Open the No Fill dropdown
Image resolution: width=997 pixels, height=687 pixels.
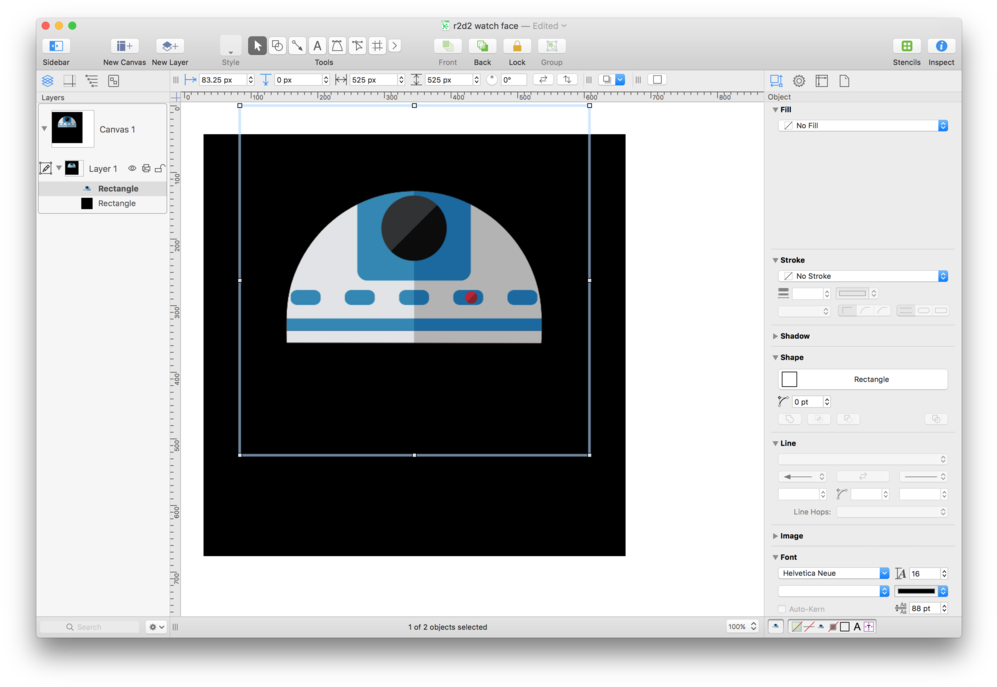point(863,126)
